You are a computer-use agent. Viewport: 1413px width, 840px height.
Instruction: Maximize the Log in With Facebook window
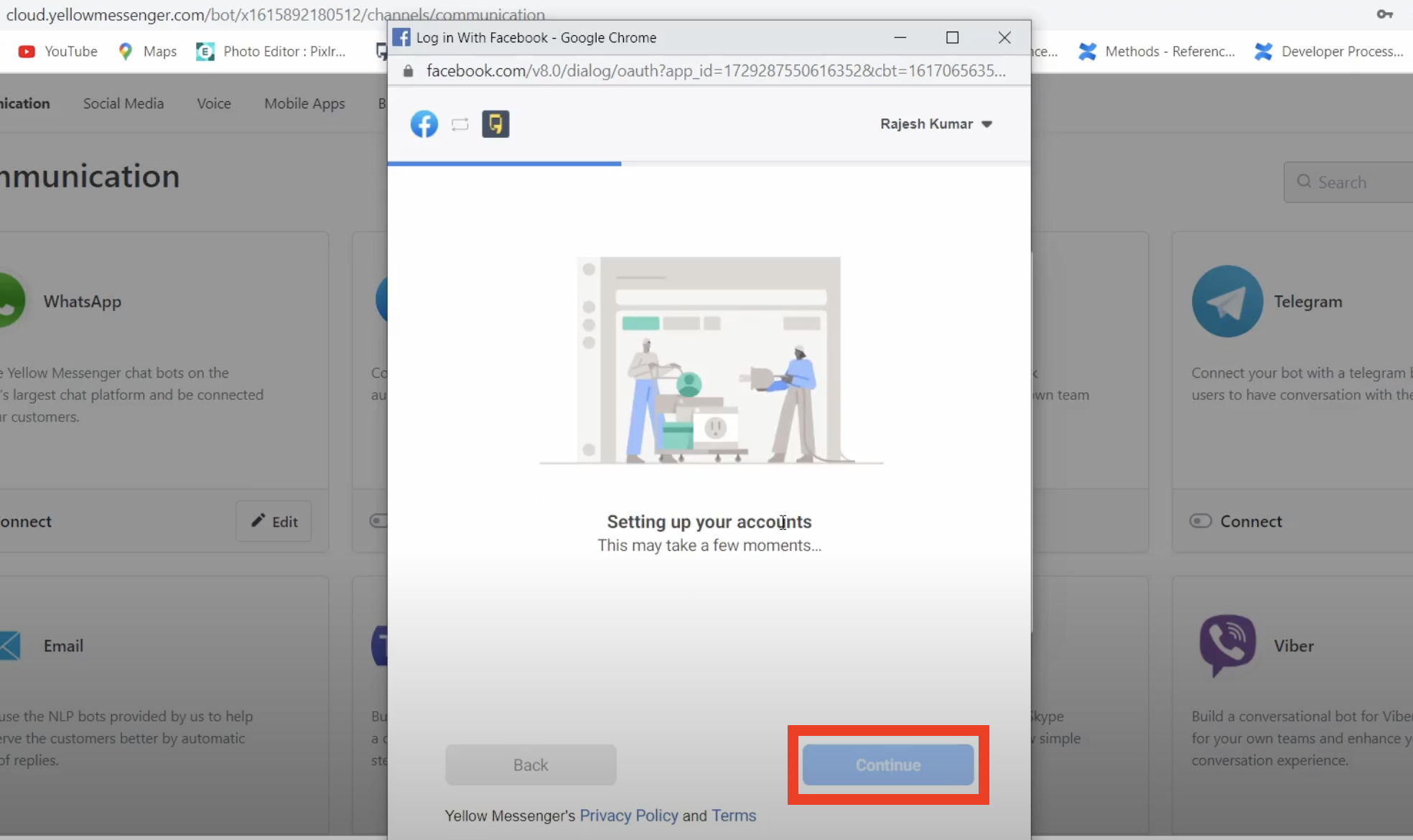point(952,37)
